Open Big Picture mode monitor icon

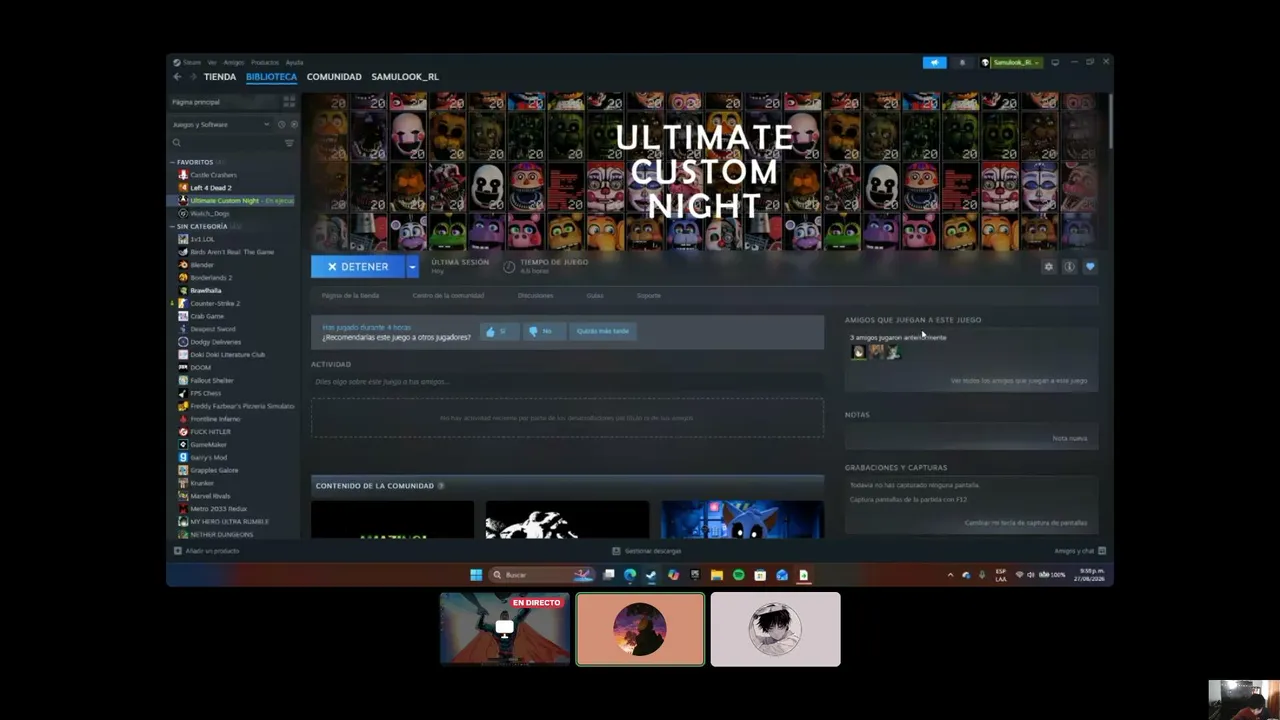[1055, 62]
